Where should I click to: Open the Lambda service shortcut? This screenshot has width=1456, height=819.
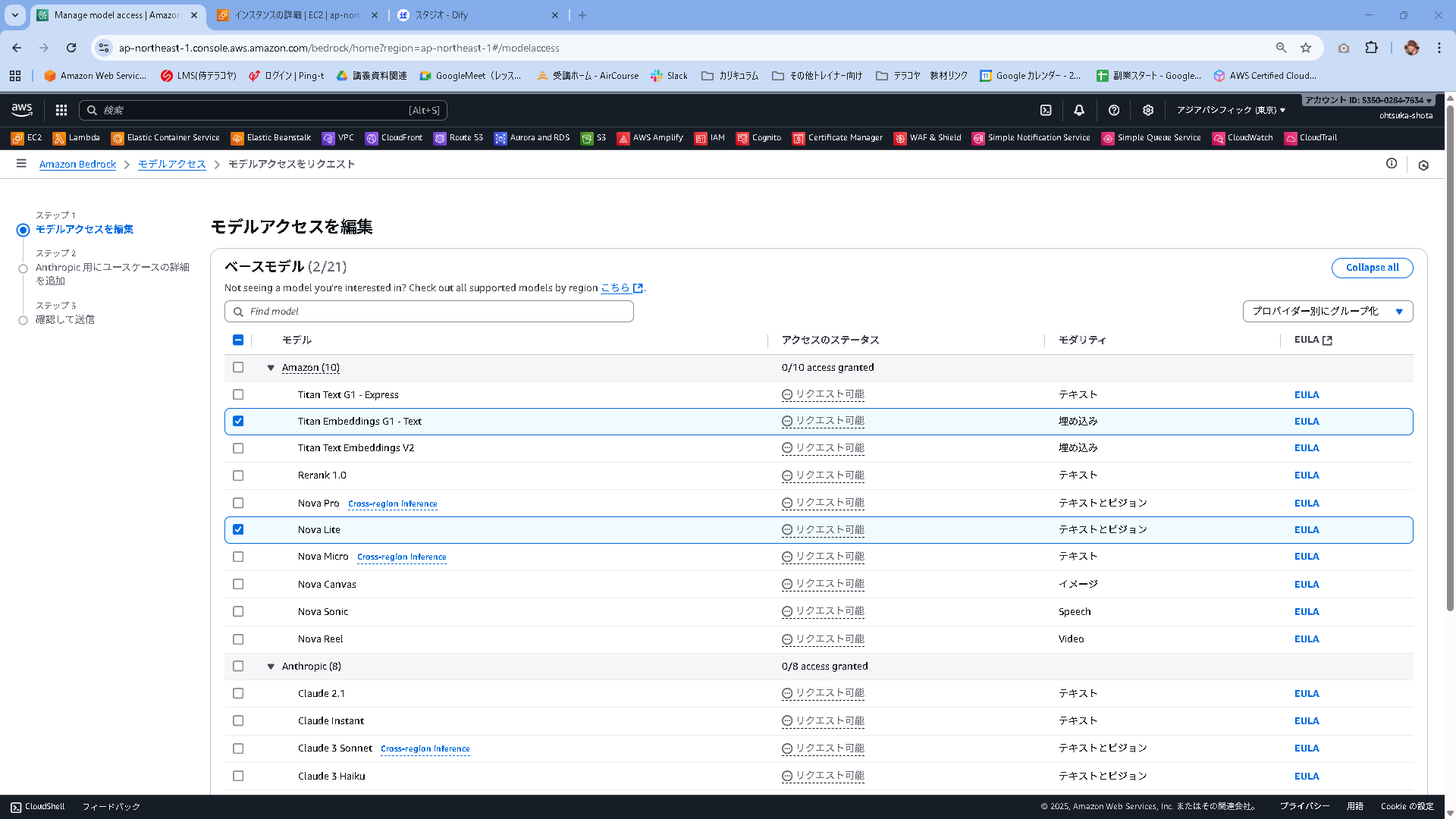point(77,137)
